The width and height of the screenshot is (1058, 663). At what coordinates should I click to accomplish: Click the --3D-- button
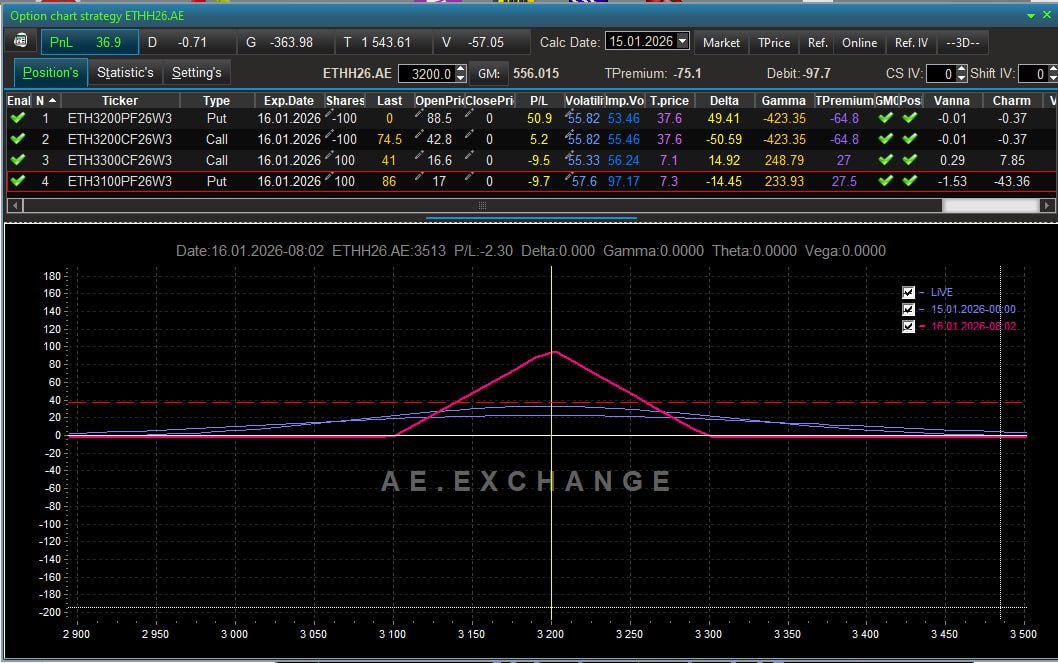(x=962, y=42)
